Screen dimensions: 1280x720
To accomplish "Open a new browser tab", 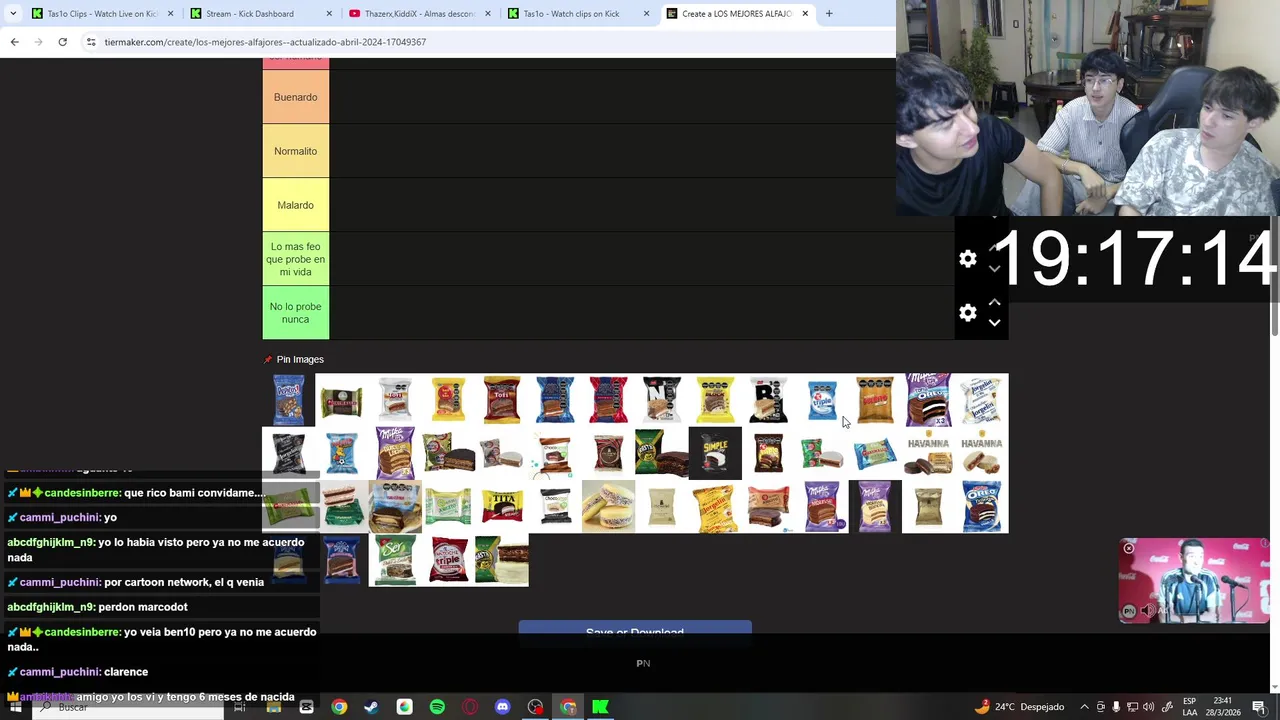I will 829,14.
